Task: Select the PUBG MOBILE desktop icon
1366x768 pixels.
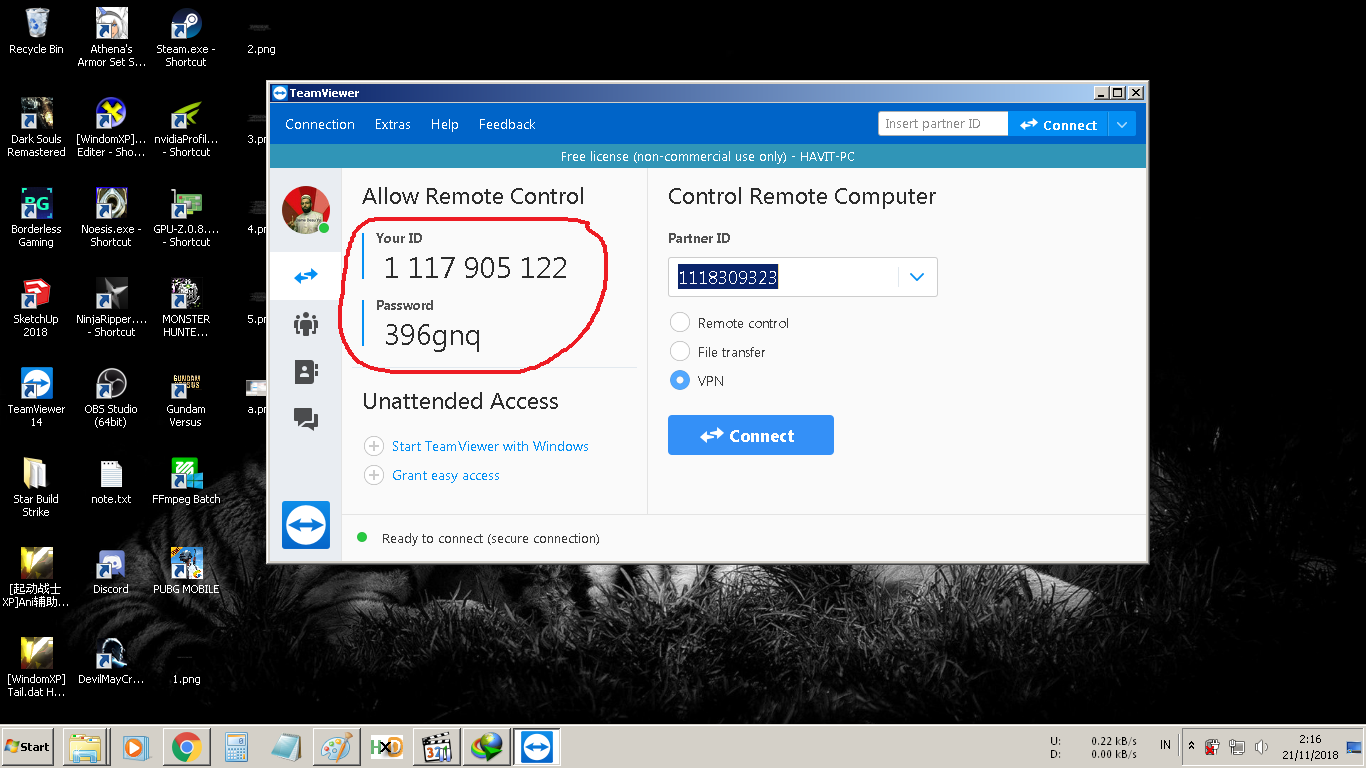Action: [x=186, y=570]
